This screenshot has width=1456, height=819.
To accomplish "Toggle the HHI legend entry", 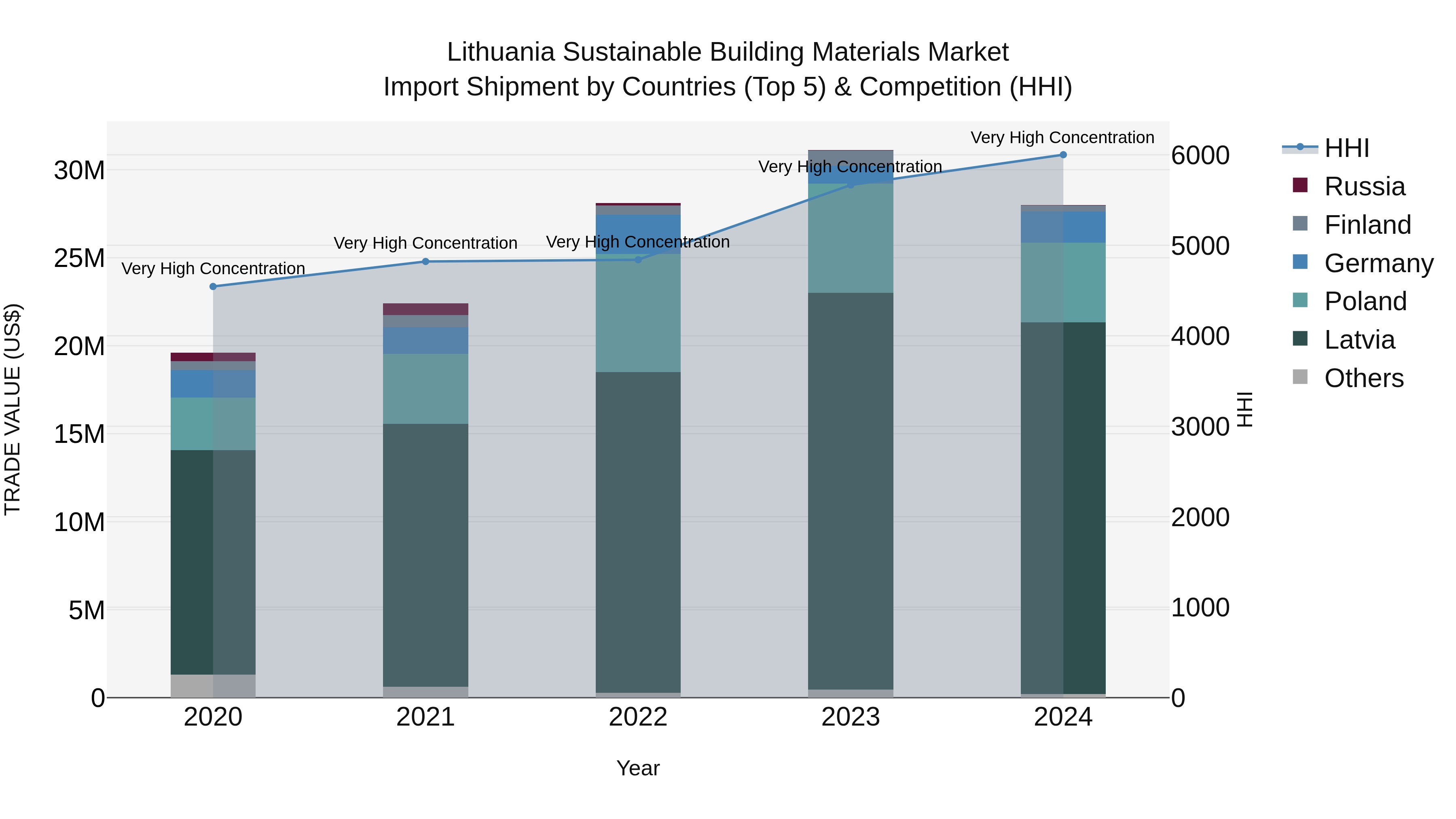I will [1326, 148].
